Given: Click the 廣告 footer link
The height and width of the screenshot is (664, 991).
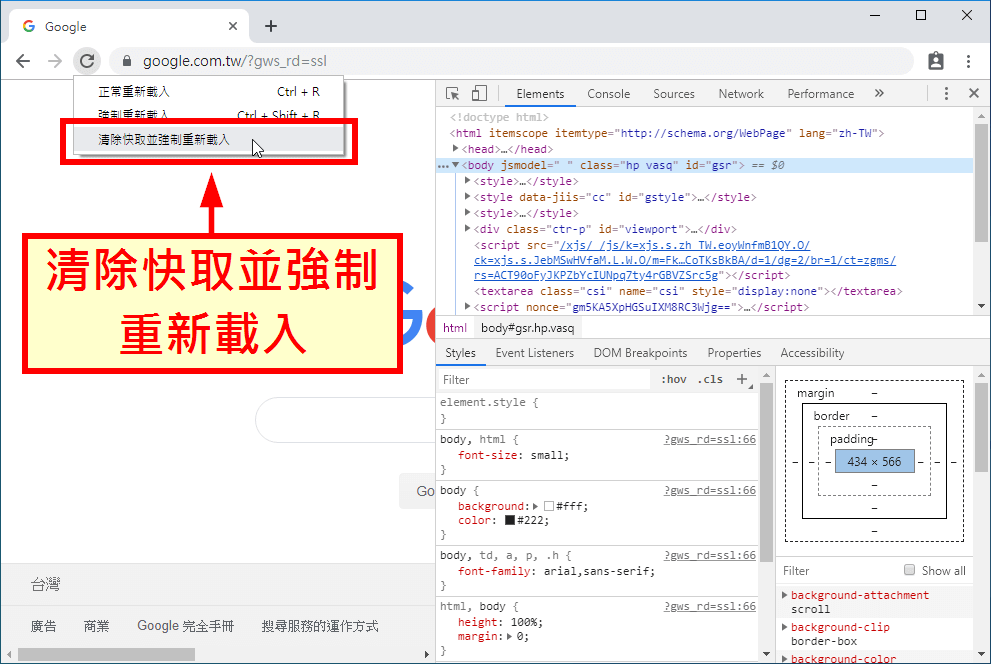Looking at the screenshot, I should click(44, 626).
